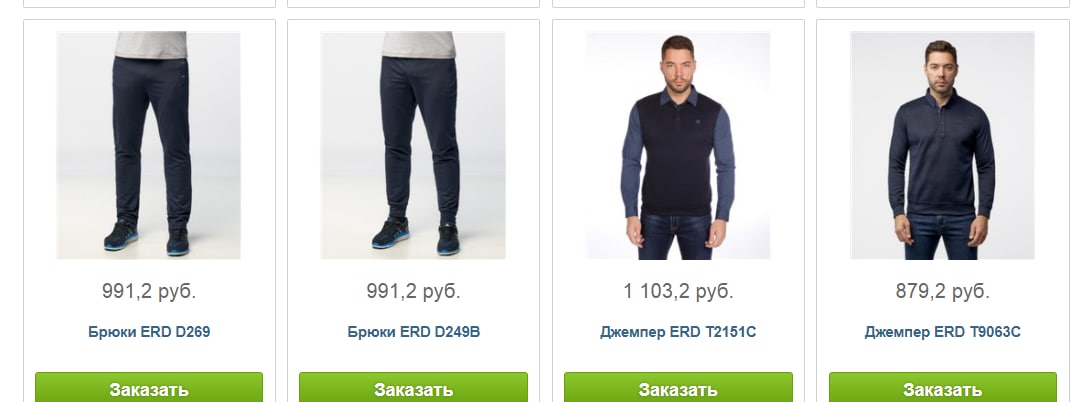
Task: Open the Джемпер ERD T2151C product photo
Action: [x=678, y=145]
